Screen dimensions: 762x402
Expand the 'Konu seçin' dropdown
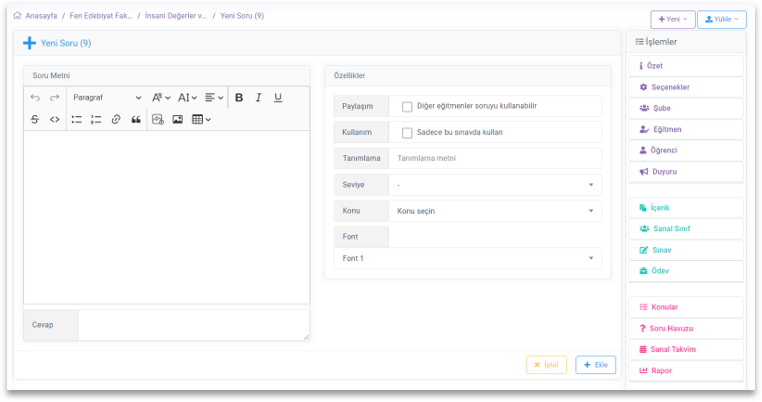(x=495, y=211)
